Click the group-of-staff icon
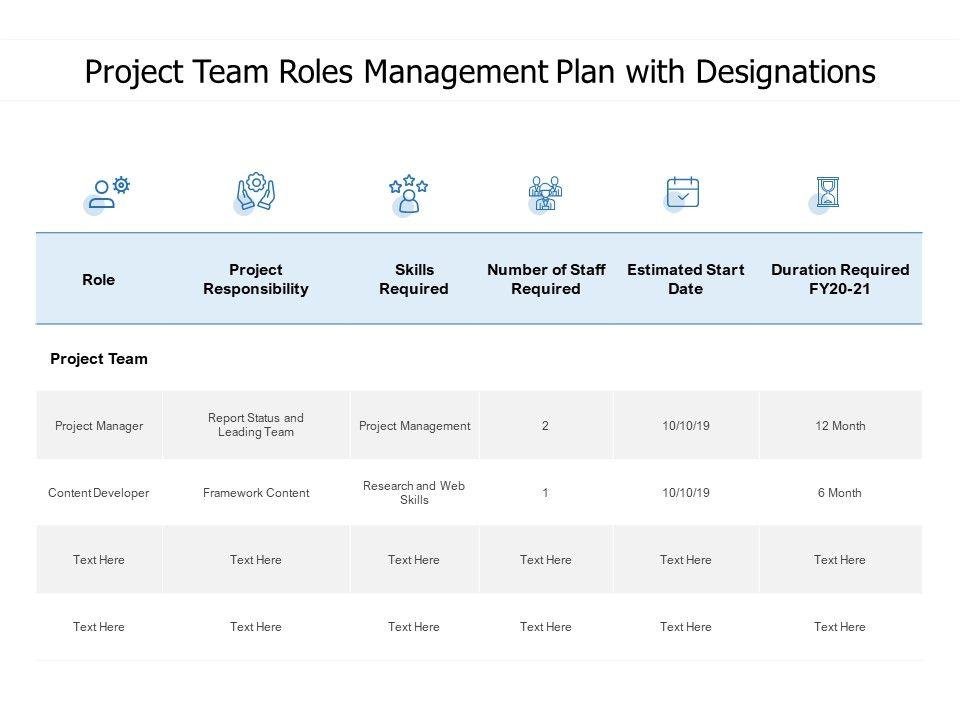This screenshot has width=960, height=720. [545, 193]
